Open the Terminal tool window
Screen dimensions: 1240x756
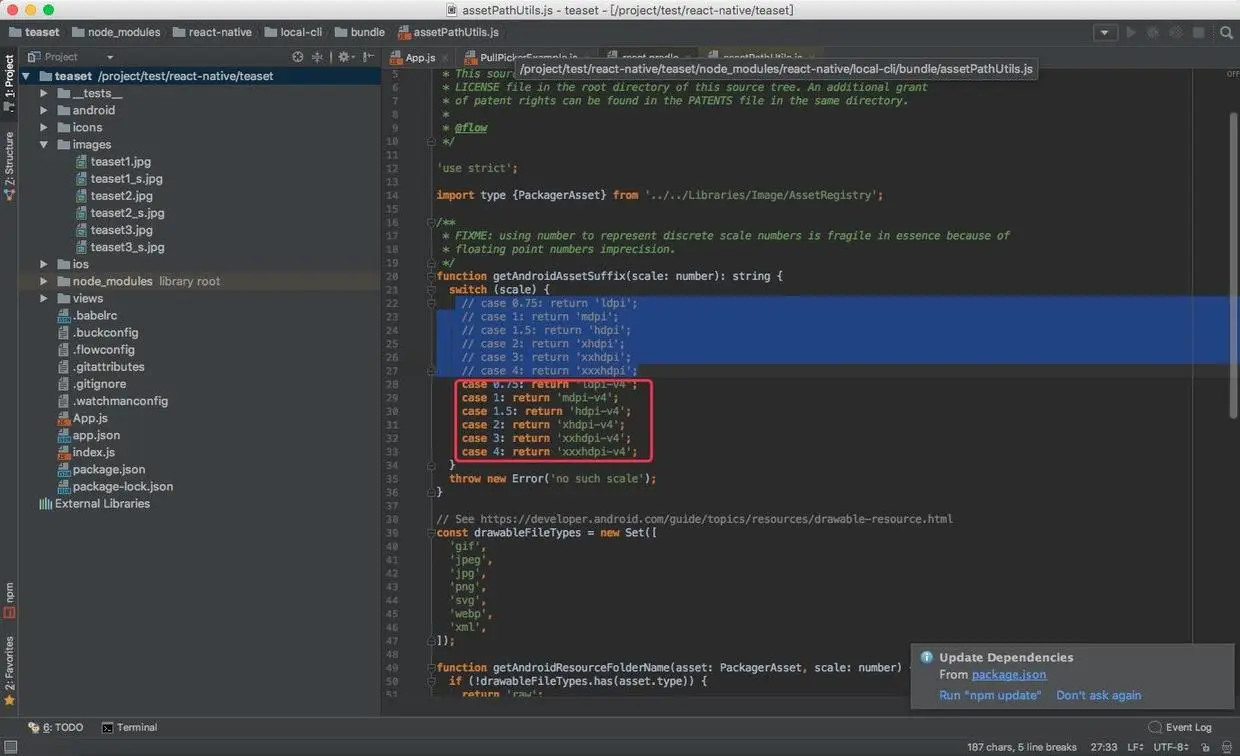tap(129, 727)
